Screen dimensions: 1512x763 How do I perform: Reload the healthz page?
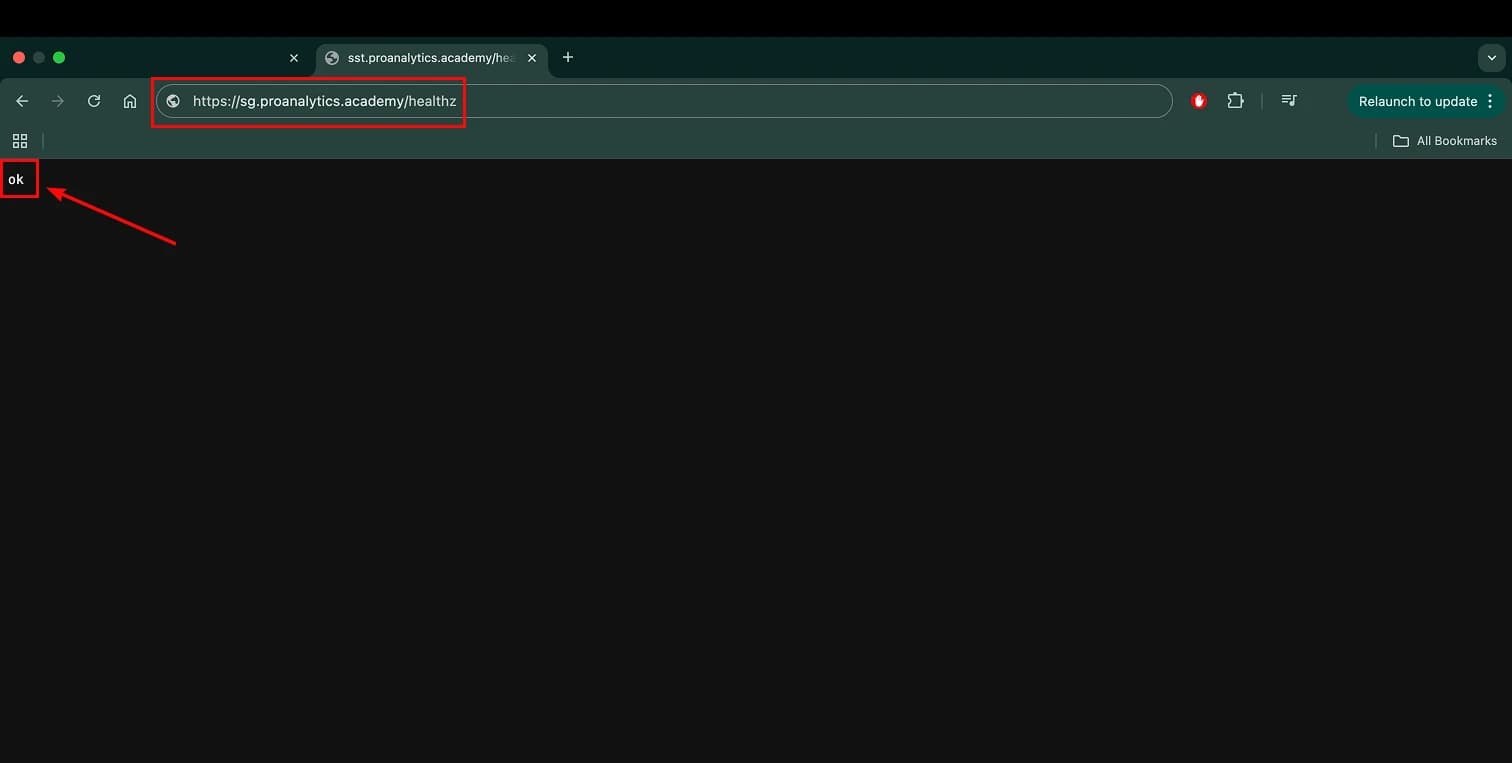click(94, 101)
